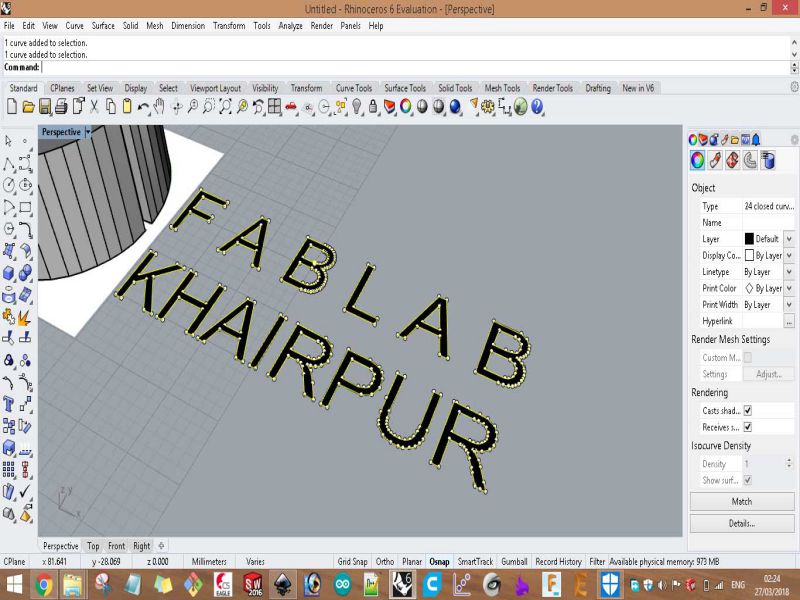Click the Print icon
The height and width of the screenshot is (600, 800).
pyautogui.click(x=61, y=107)
